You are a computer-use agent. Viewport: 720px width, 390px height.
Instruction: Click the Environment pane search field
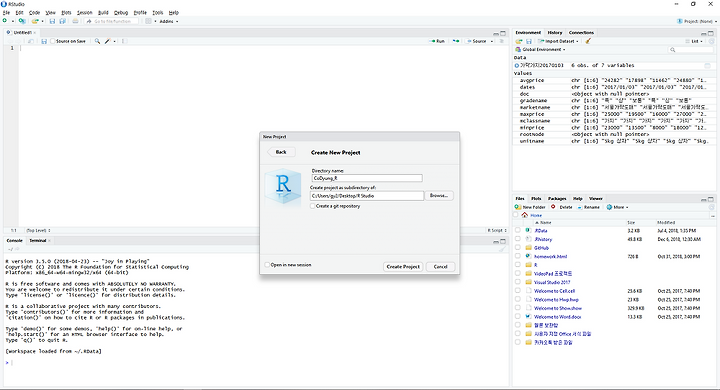[691, 50]
